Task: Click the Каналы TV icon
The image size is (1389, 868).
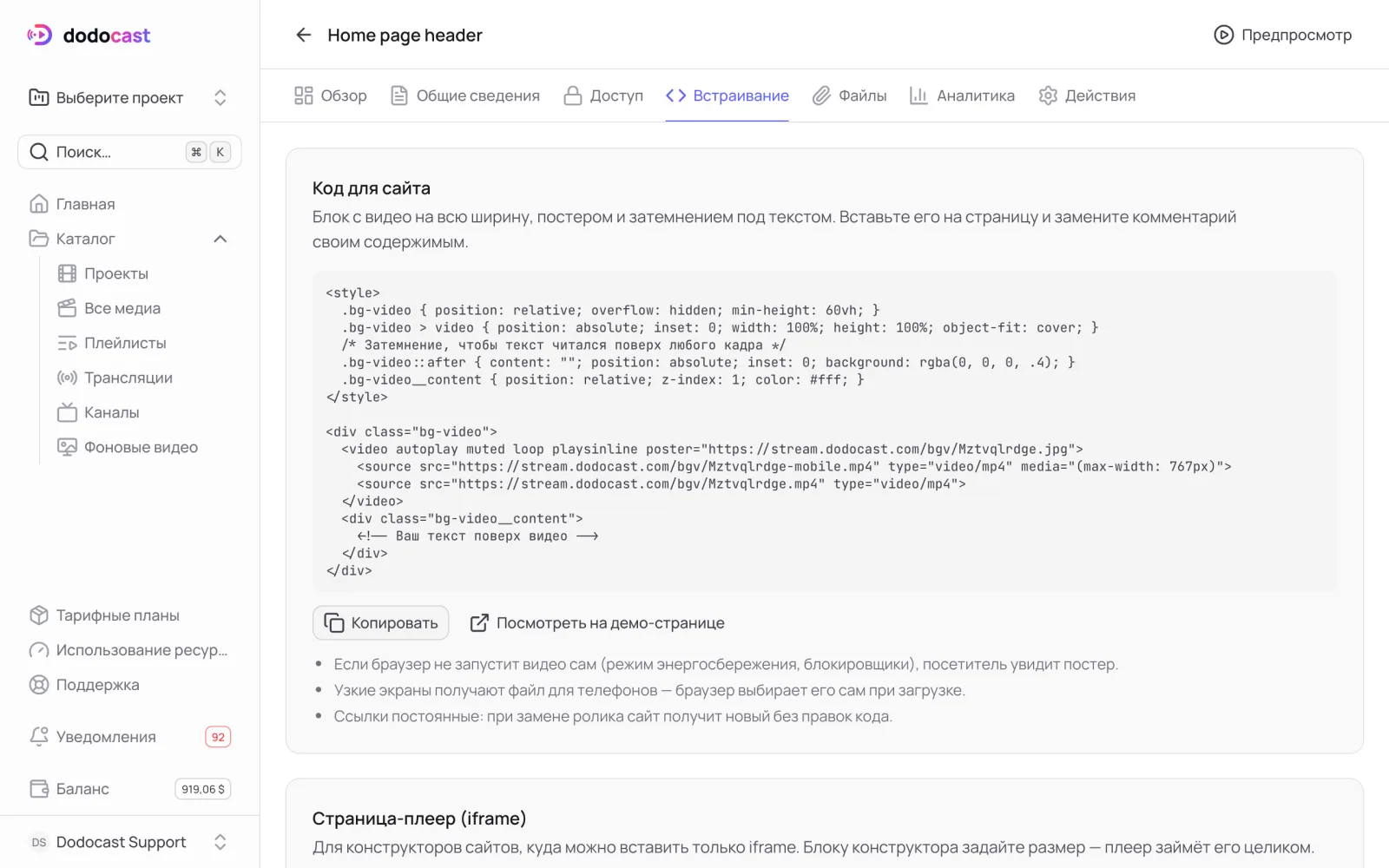Action: click(67, 412)
